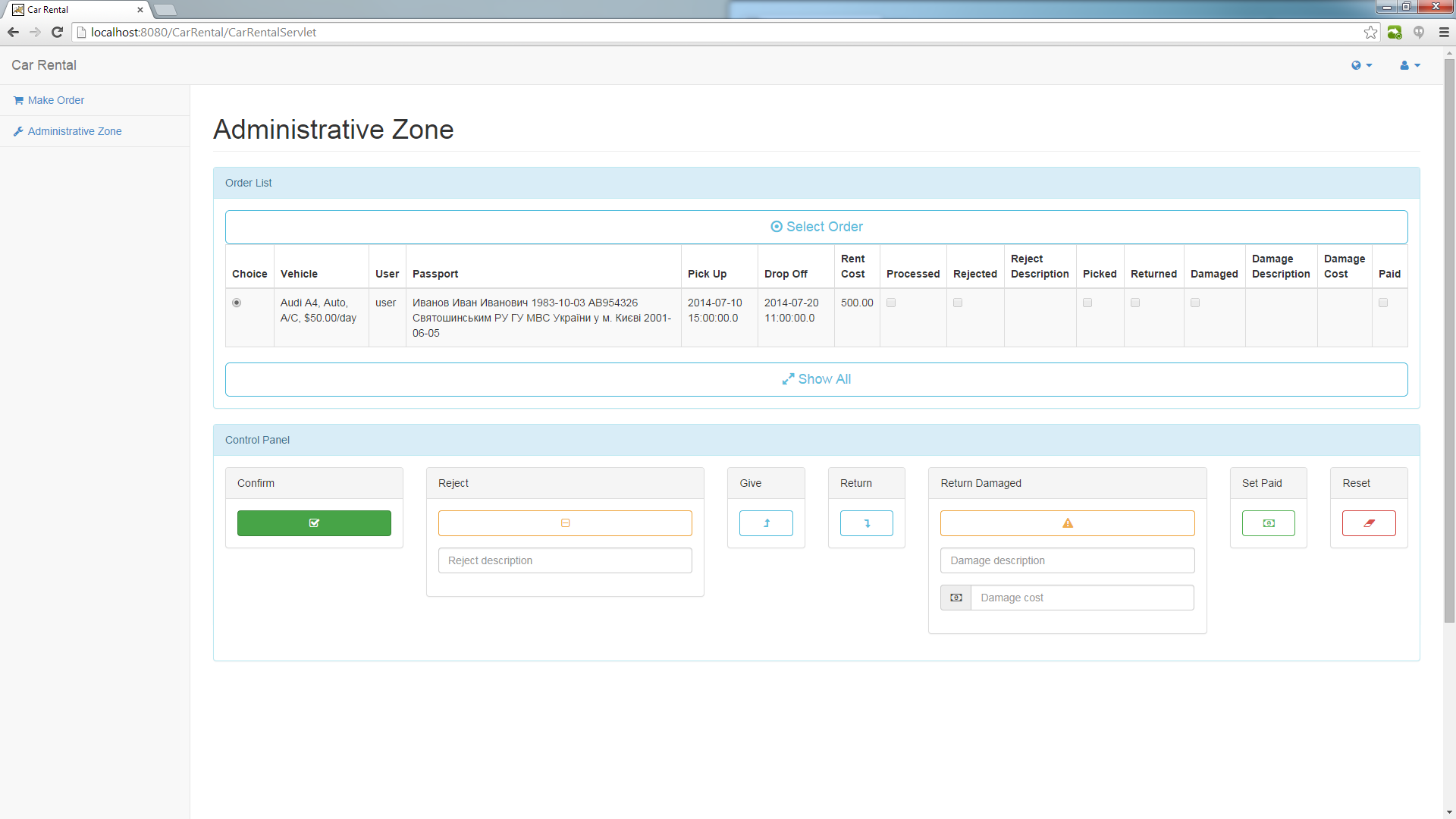Click the Show All button
Image resolution: width=1456 pixels, height=819 pixels.
pyautogui.click(x=817, y=379)
